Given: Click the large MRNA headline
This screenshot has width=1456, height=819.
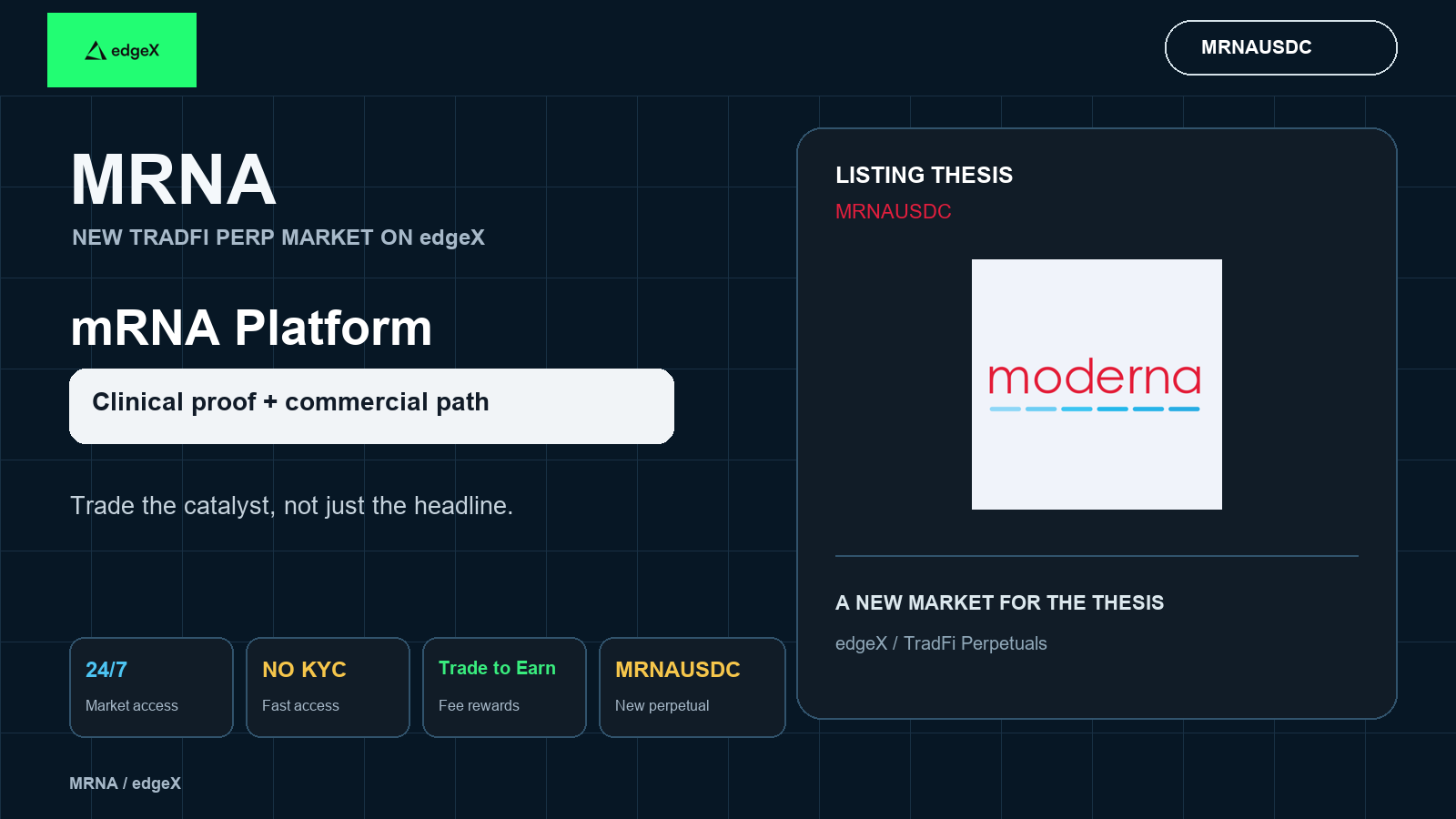Looking at the screenshot, I should 173,180.
